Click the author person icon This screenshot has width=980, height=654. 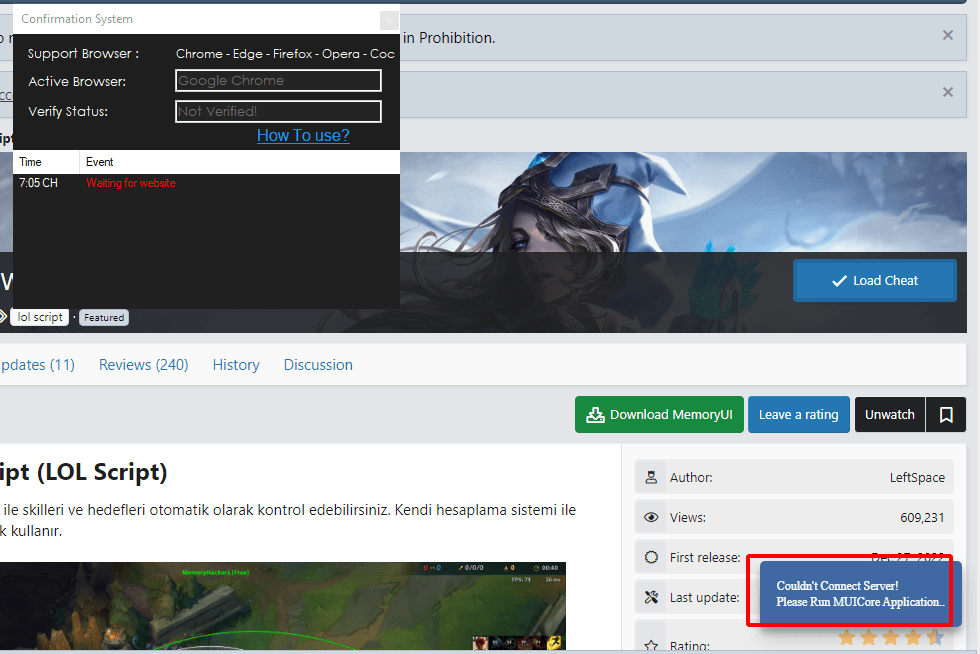pos(651,478)
